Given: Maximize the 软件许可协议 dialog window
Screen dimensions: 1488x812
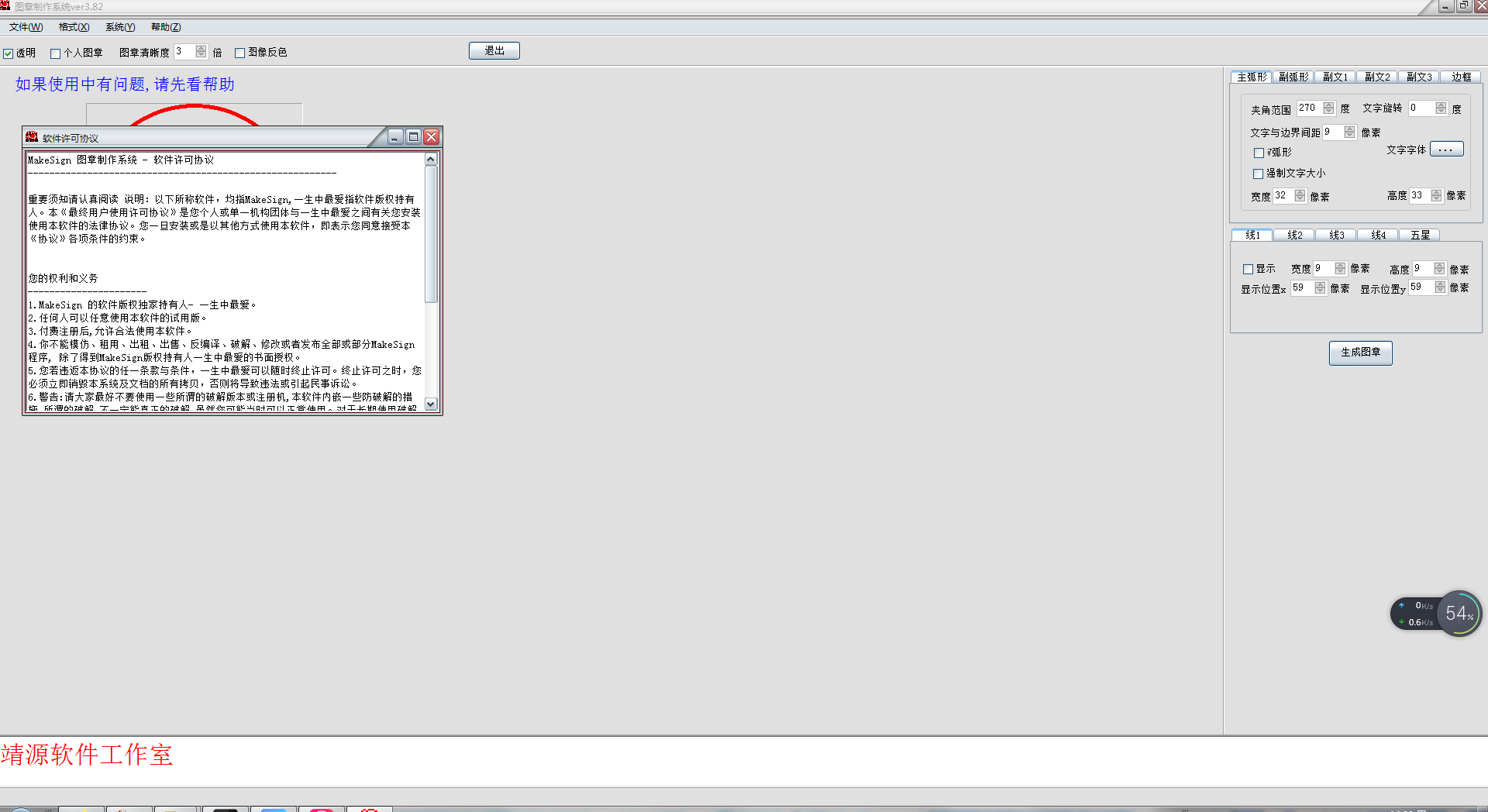Looking at the screenshot, I should 413,137.
